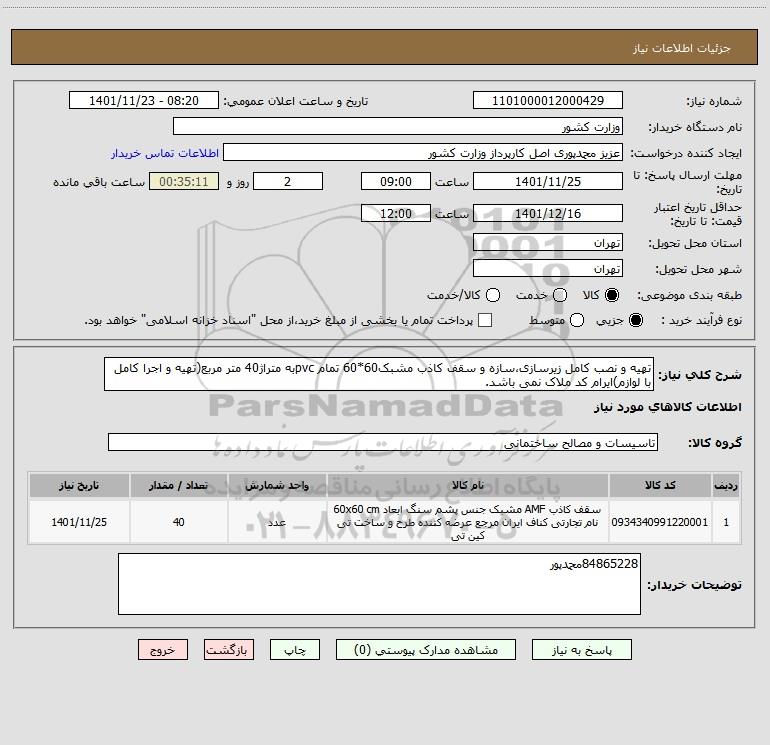
Task: Select the کالا radio button
Action: click(x=612, y=295)
